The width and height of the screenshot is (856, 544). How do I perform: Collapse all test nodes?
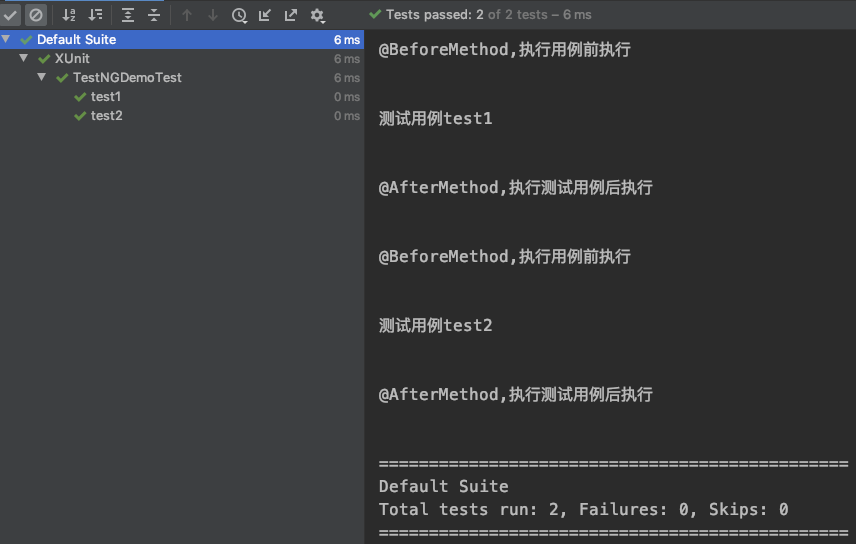pyautogui.click(x=154, y=15)
